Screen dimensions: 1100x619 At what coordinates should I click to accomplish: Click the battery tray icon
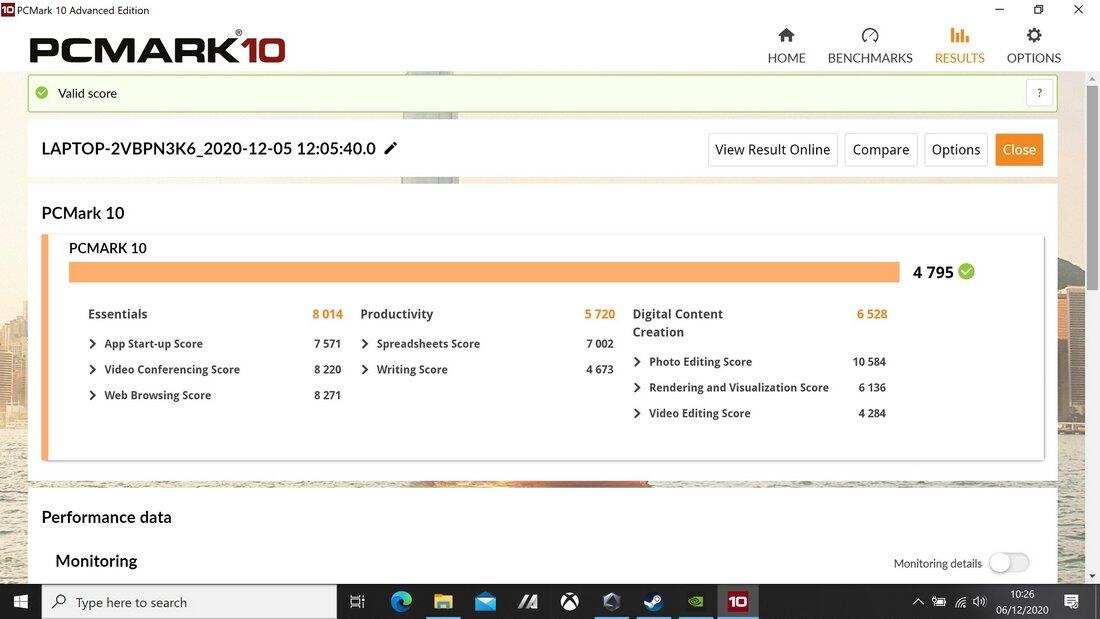[x=939, y=601]
